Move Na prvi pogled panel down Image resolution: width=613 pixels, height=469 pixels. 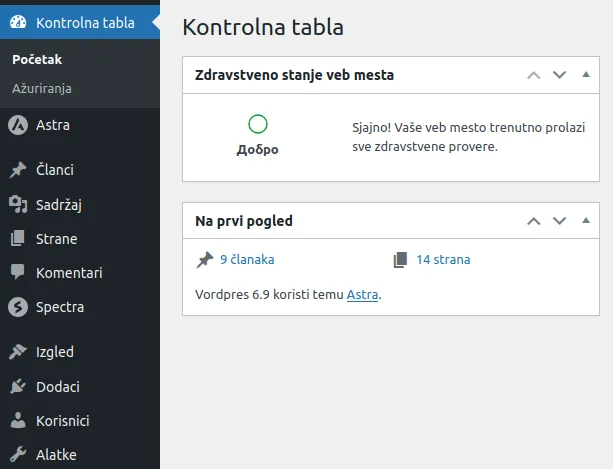(559, 221)
